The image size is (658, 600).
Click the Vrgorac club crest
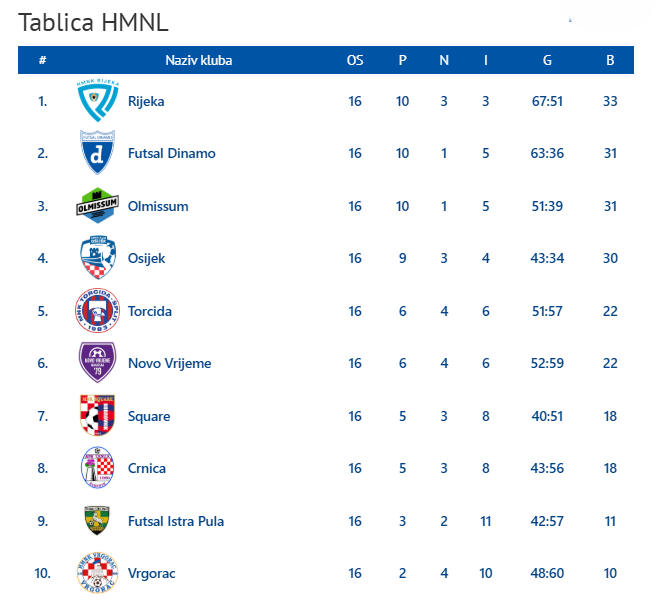[x=98, y=573]
